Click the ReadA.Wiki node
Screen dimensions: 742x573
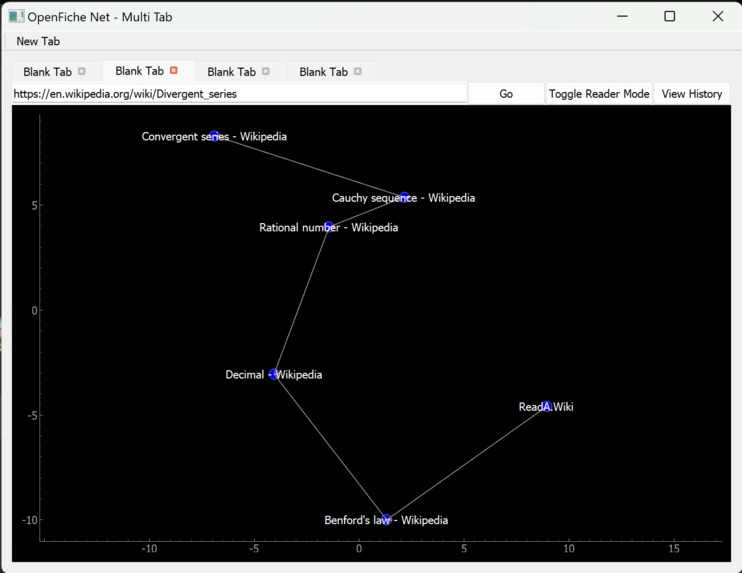pyautogui.click(x=547, y=406)
